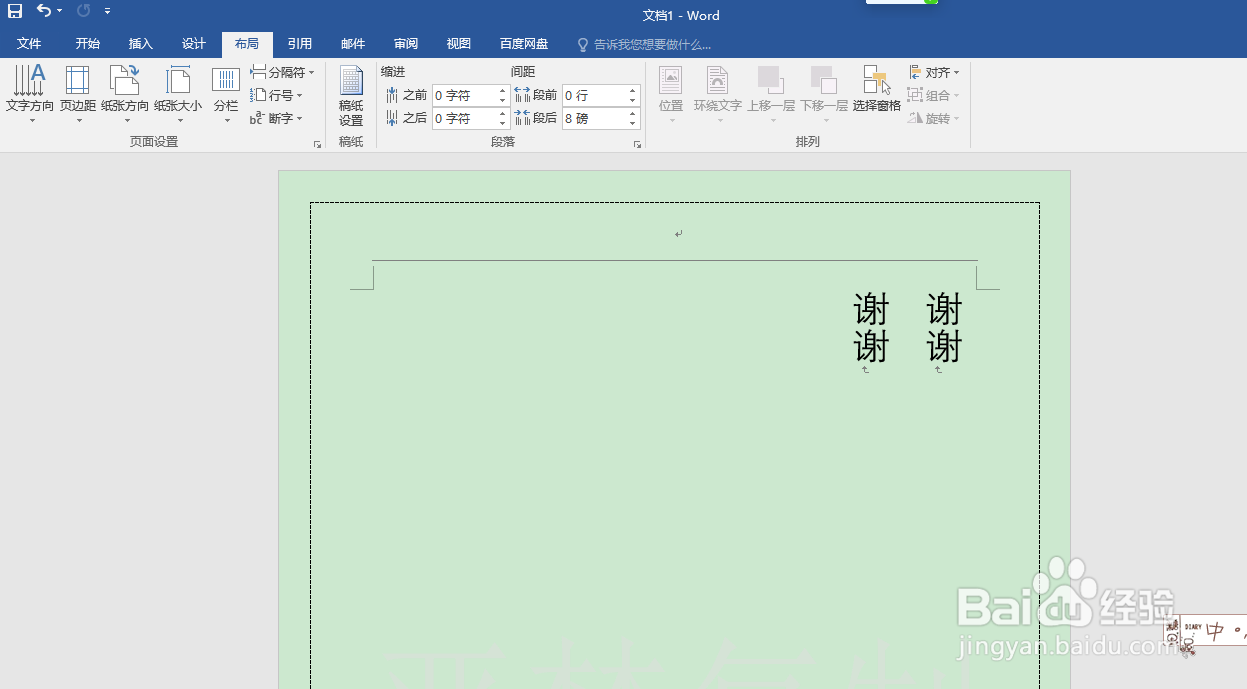Open the 断字 hyphenation dropdown

point(276,118)
